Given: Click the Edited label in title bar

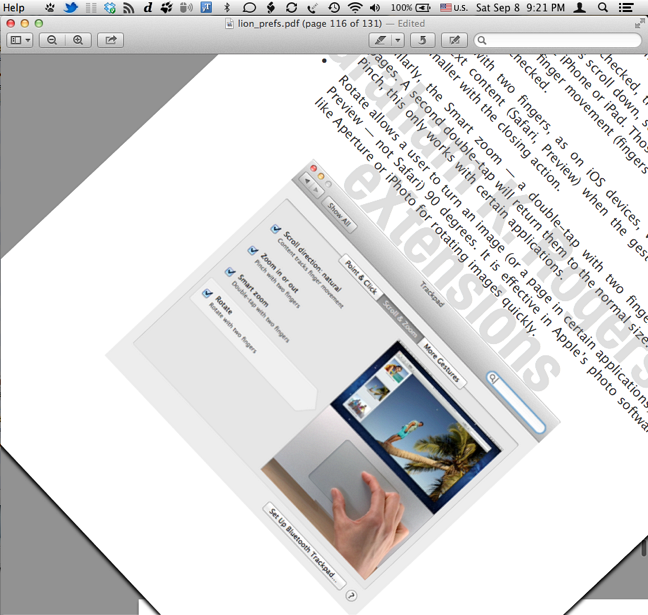Looking at the screenshot, I should [x=411, y=24].
